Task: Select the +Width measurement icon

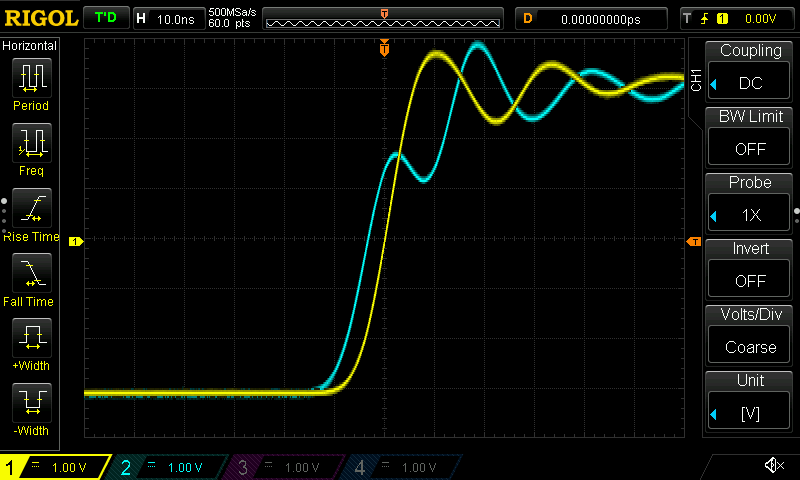Action: (32, 337)
